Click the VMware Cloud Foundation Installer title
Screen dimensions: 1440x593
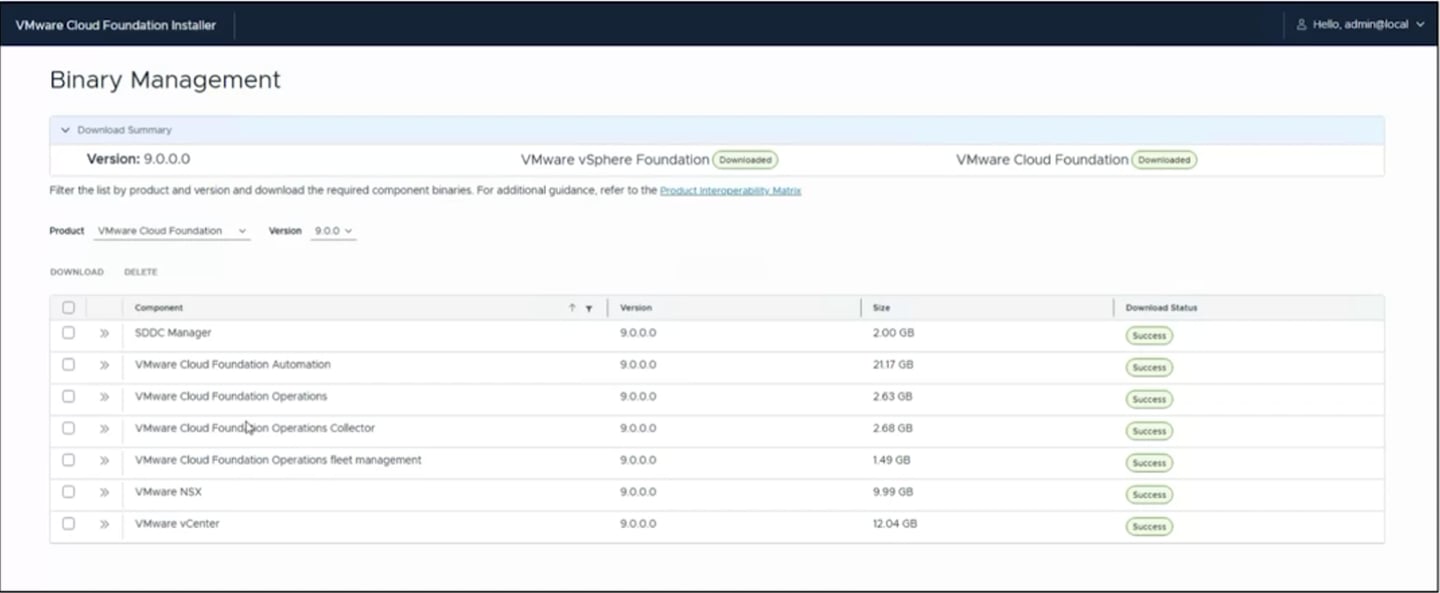point(116,25)
